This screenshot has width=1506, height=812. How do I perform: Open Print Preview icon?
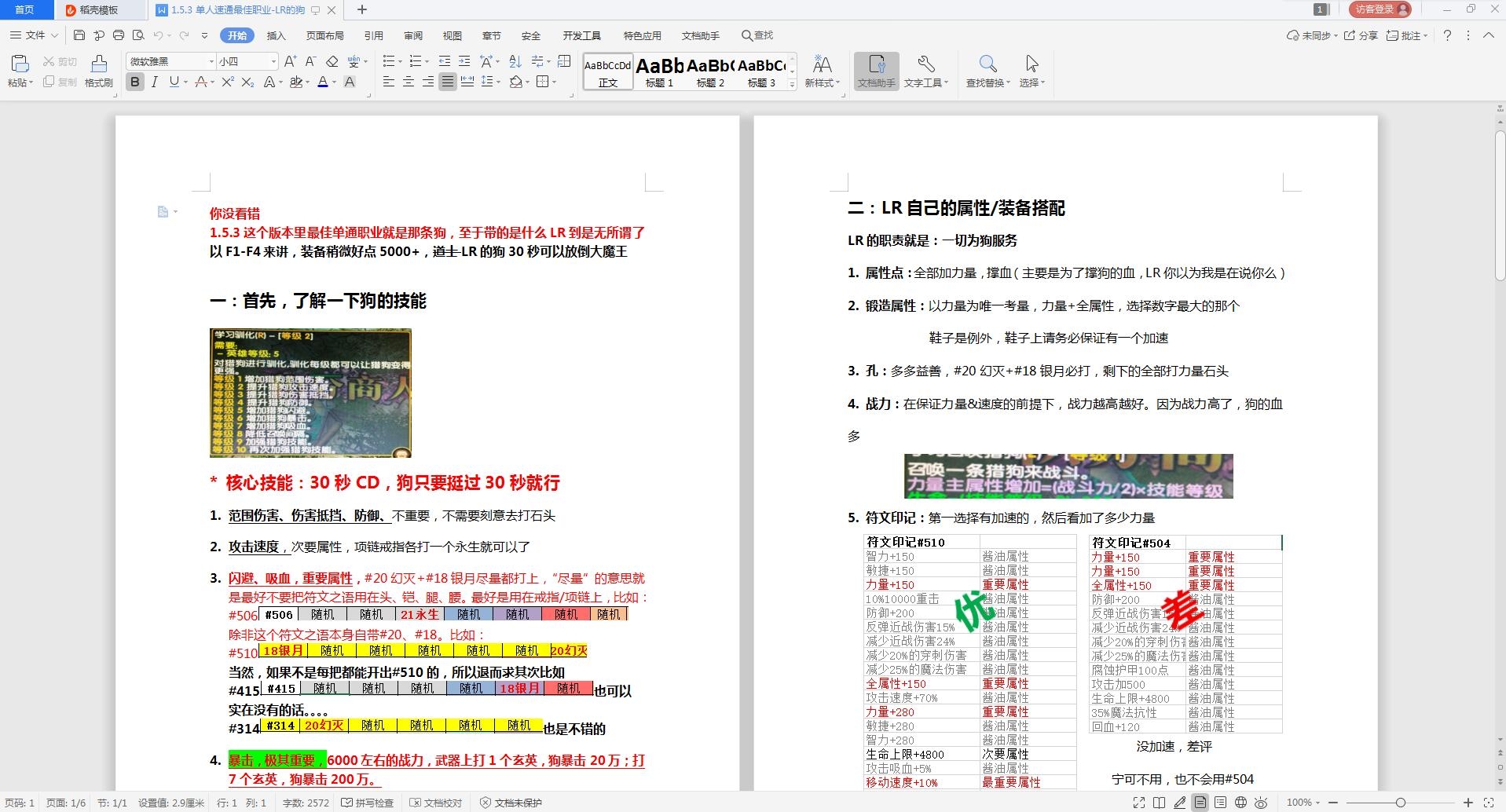[139, 35]
